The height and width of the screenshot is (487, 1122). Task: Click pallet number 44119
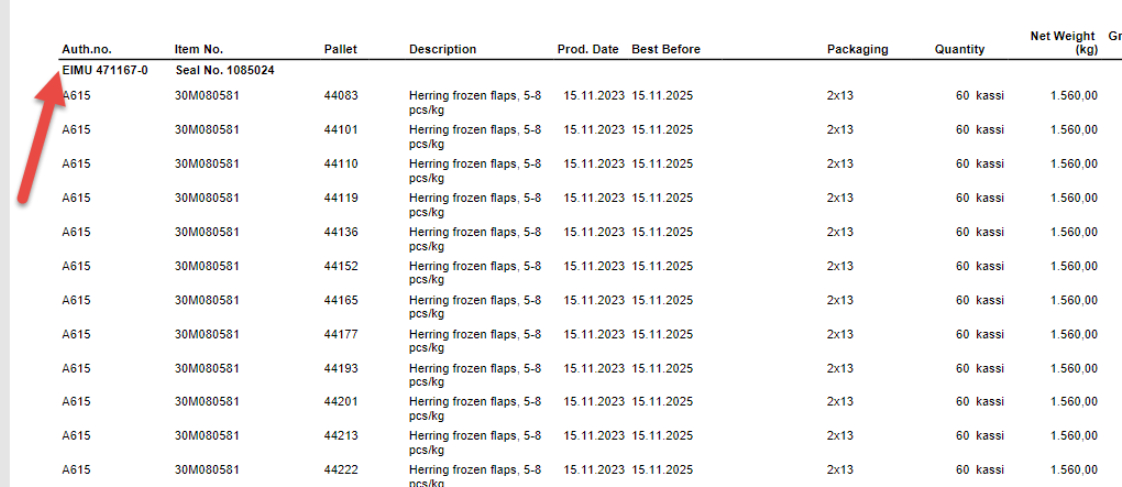(341, 198)
